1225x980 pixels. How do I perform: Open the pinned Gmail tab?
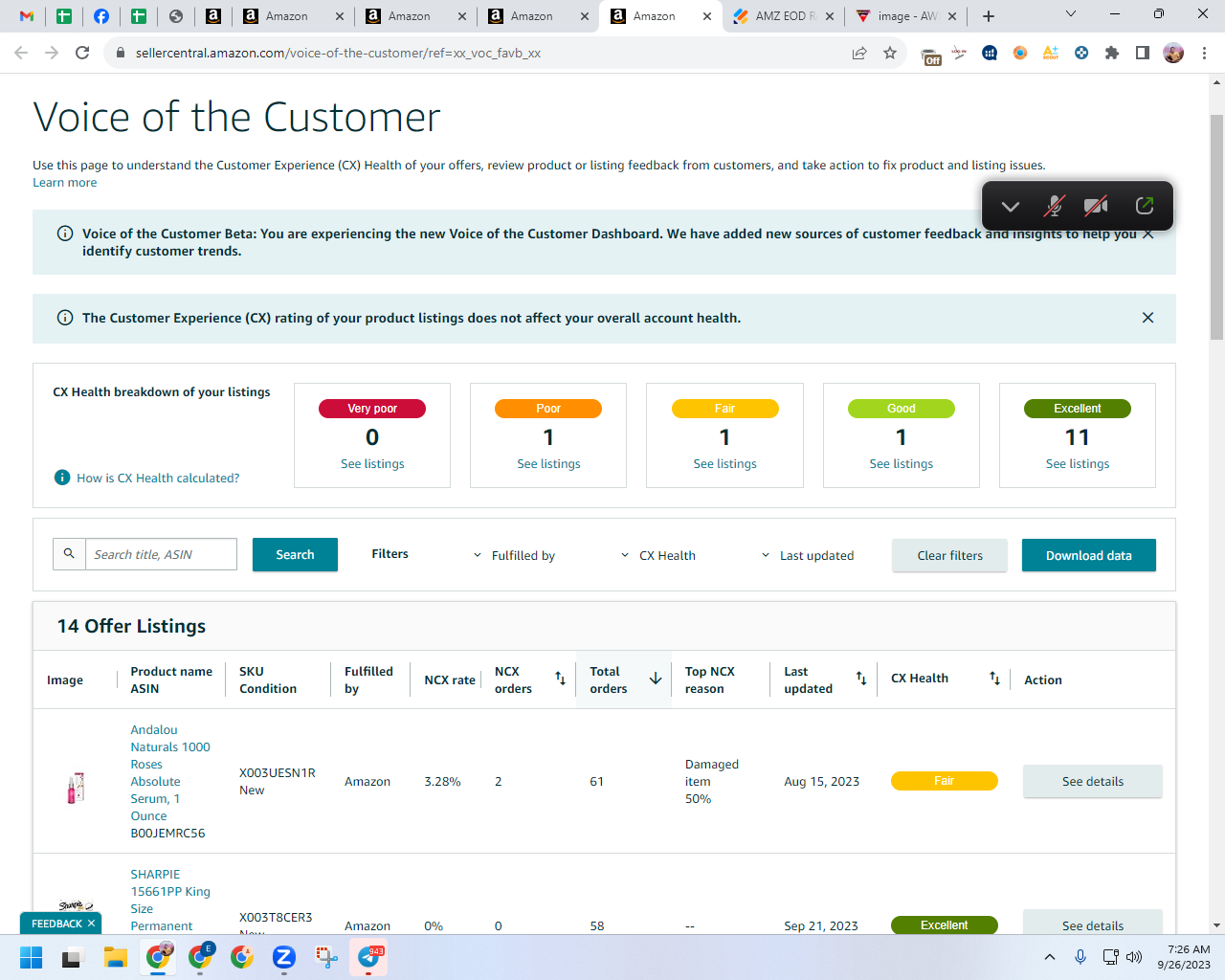27,16
